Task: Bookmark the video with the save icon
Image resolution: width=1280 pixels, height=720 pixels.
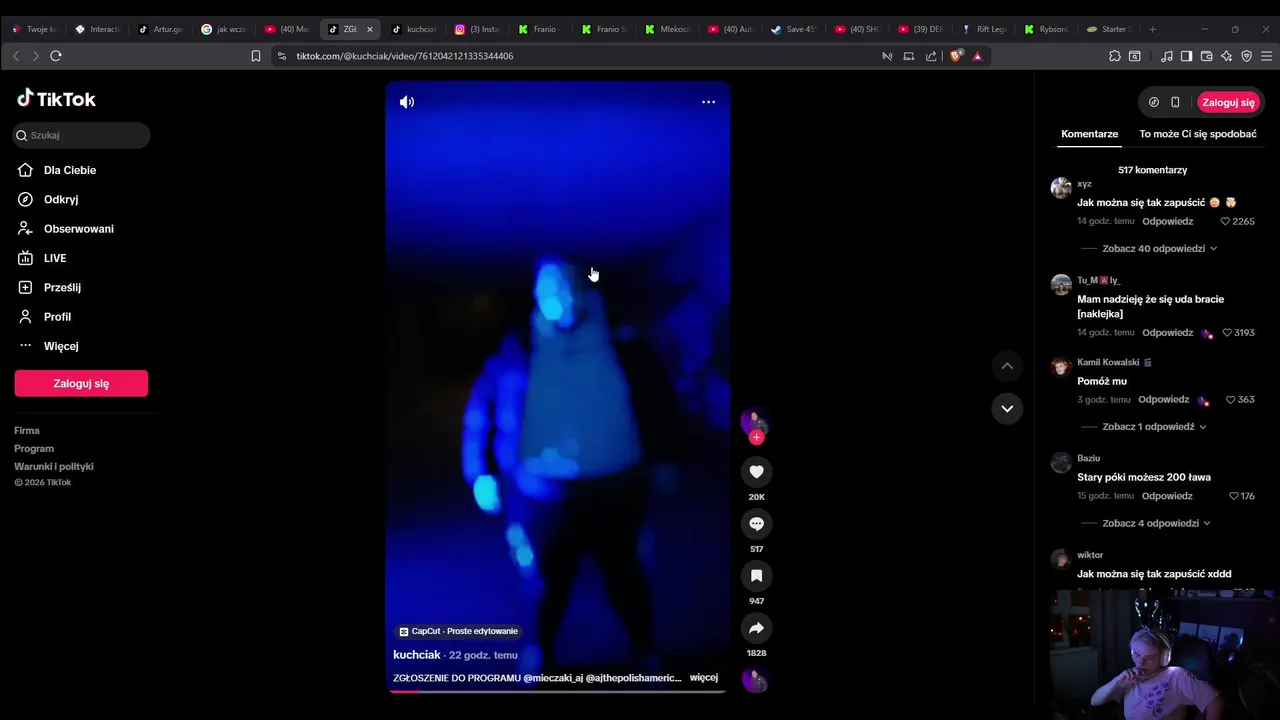Action: (x=756, y=576)
